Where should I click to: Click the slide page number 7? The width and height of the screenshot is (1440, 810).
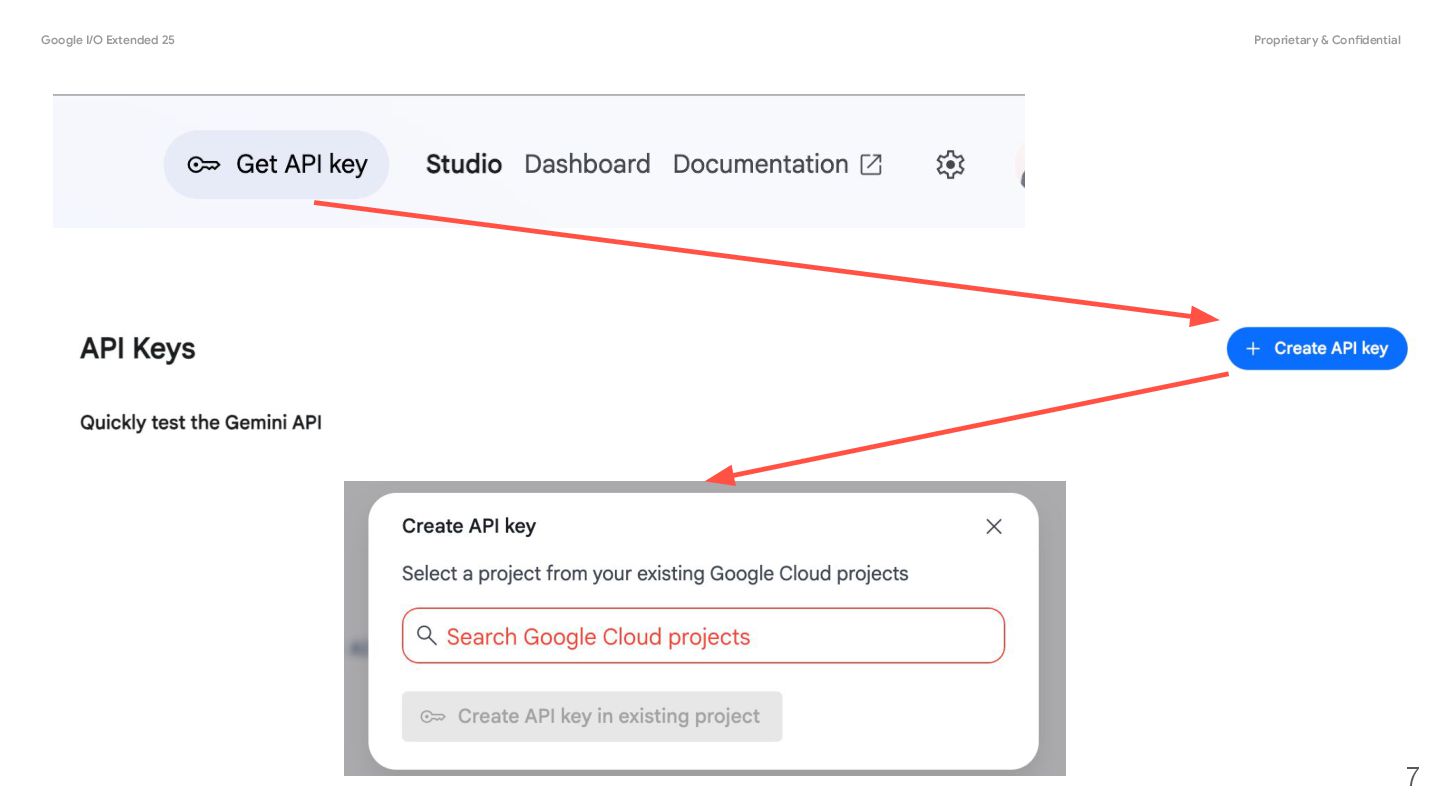pyautogui.click(x=1412, y=776)
